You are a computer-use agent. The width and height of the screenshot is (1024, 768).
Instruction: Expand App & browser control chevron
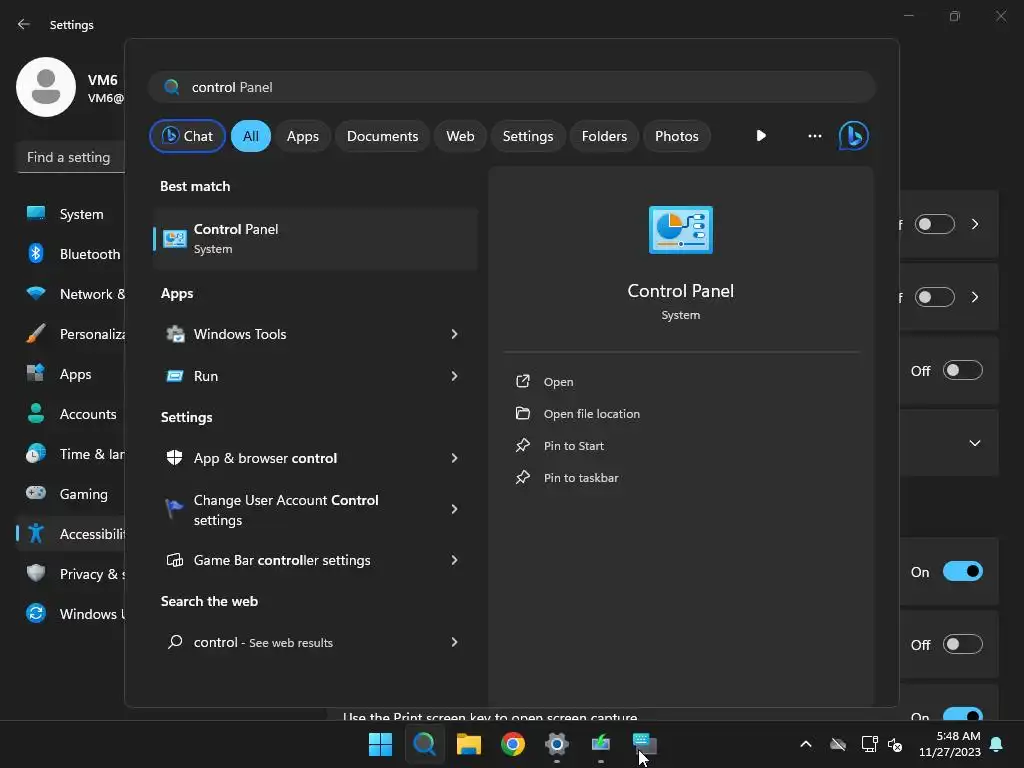point(455,458)
